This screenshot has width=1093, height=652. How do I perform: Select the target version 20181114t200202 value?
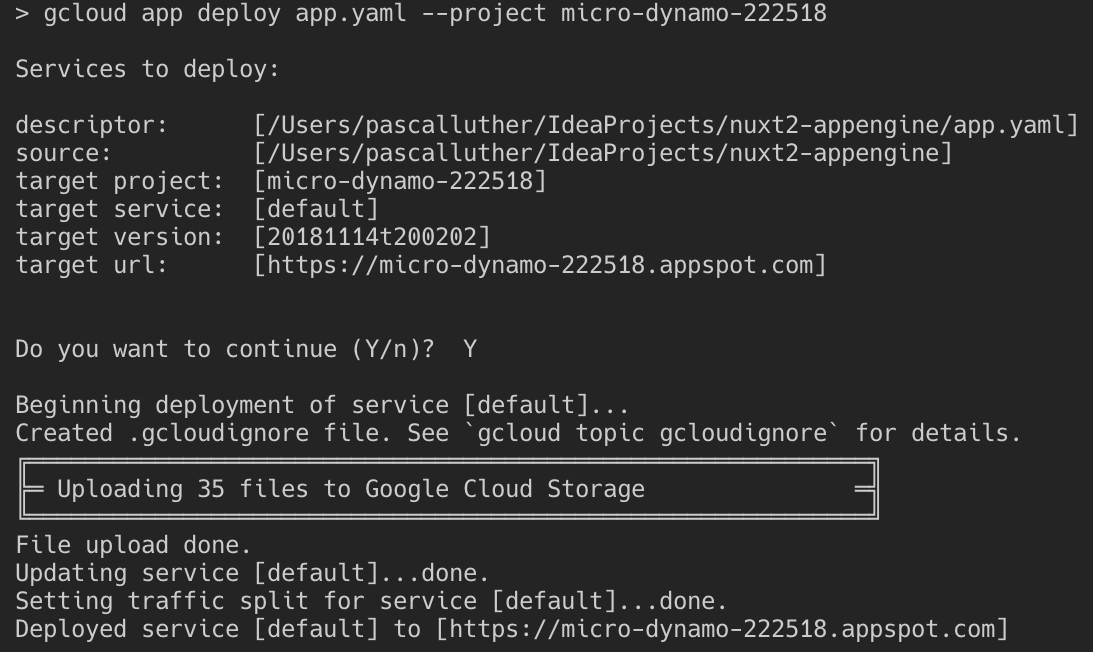pyautogui.click(x=372, y=237)
